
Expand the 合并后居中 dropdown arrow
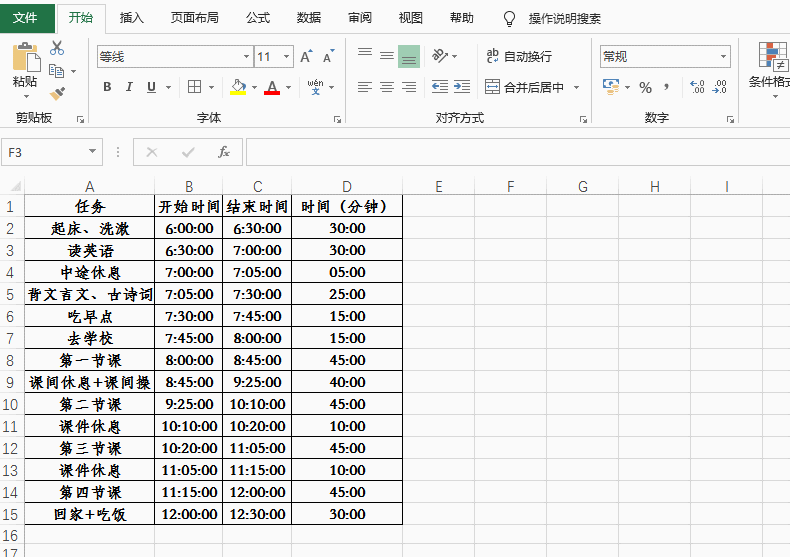click(576, 88)
